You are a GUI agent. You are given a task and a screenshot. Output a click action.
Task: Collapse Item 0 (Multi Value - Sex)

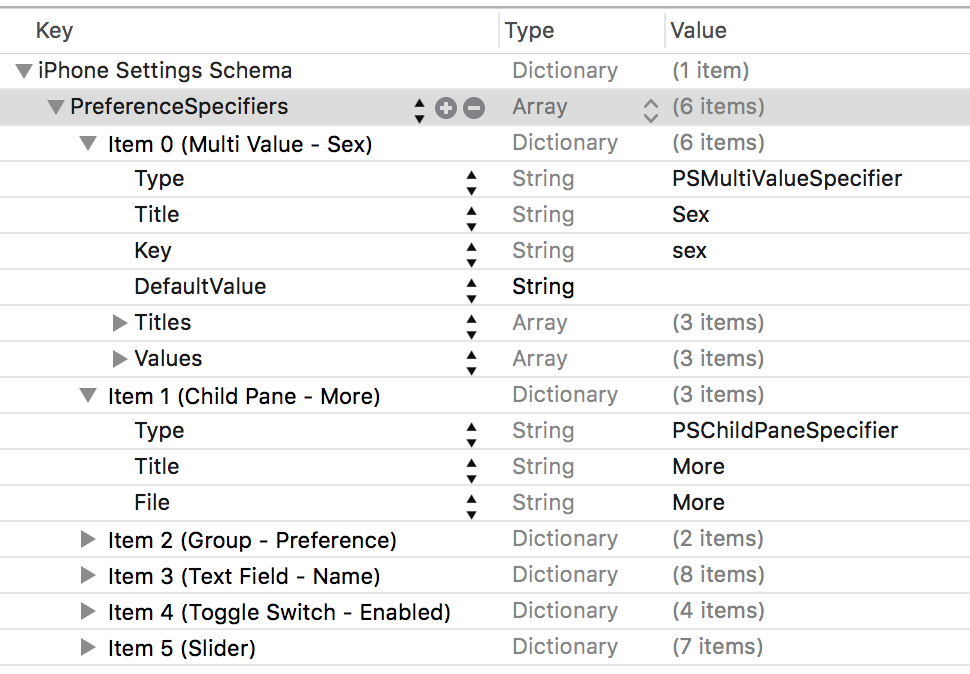click(88, 144)
